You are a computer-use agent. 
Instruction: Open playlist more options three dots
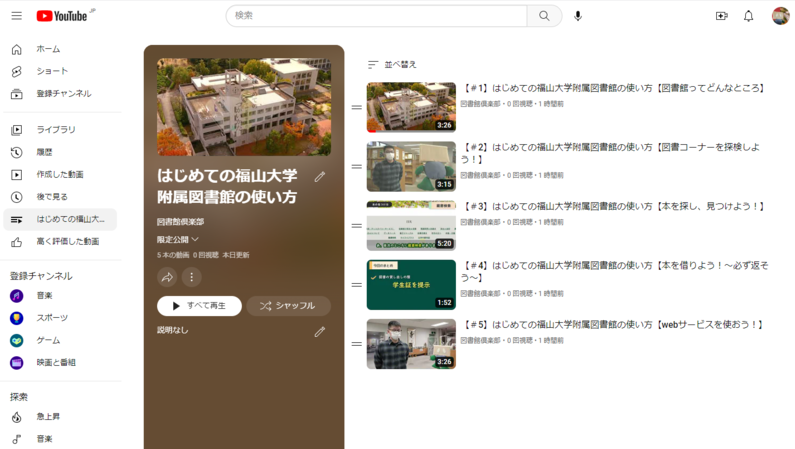pos(192,277)
